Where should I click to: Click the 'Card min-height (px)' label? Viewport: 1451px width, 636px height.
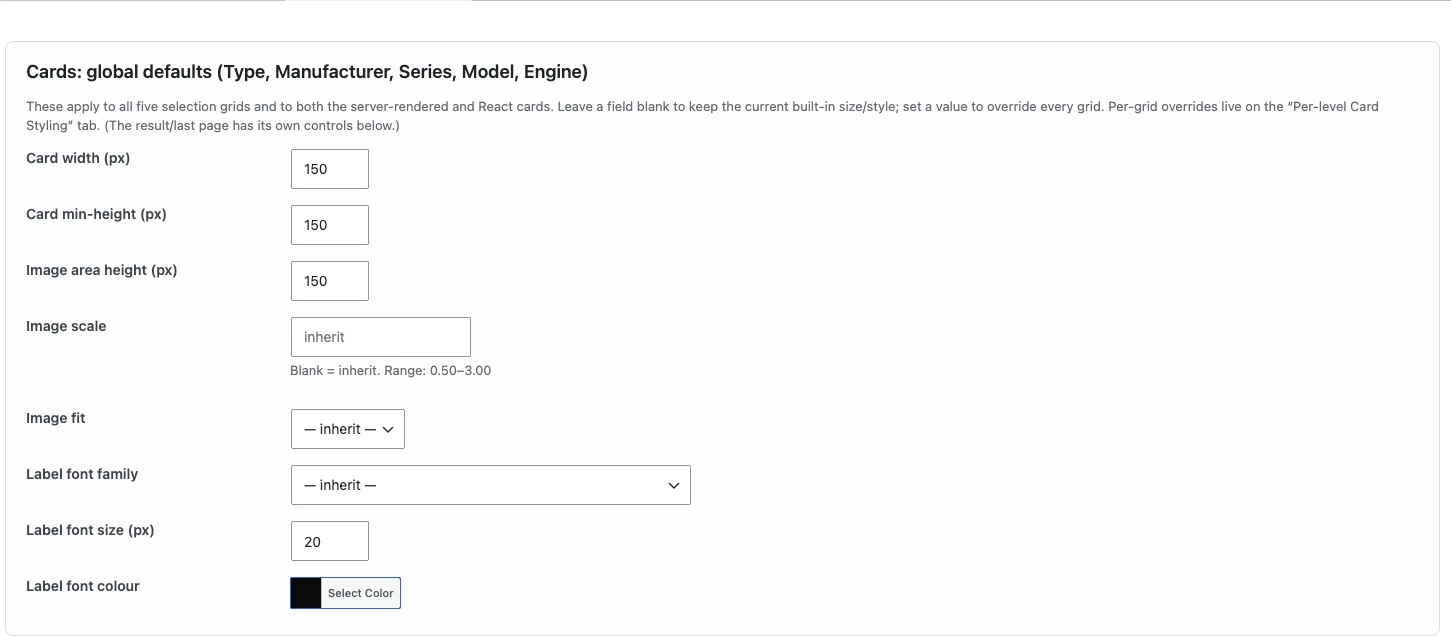(96, 214)
